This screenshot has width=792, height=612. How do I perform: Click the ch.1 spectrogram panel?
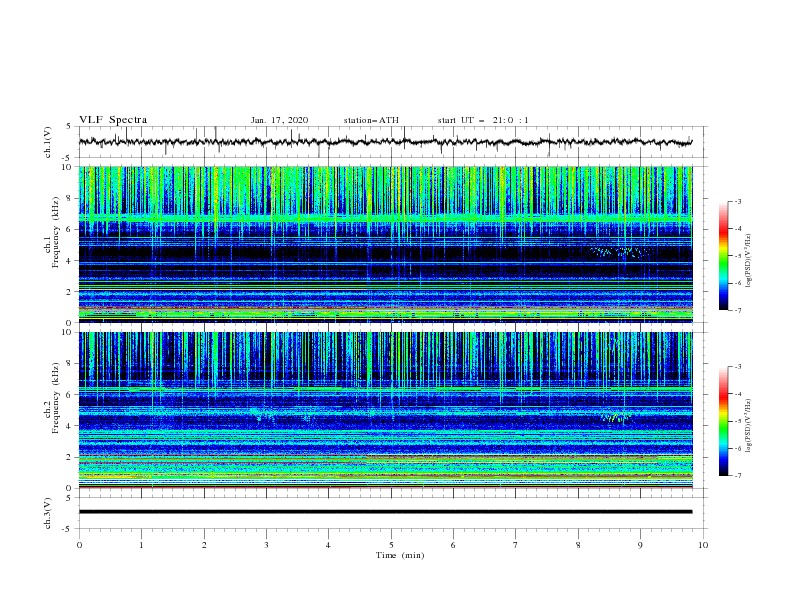pyautogui.click(x=385, y=244)
